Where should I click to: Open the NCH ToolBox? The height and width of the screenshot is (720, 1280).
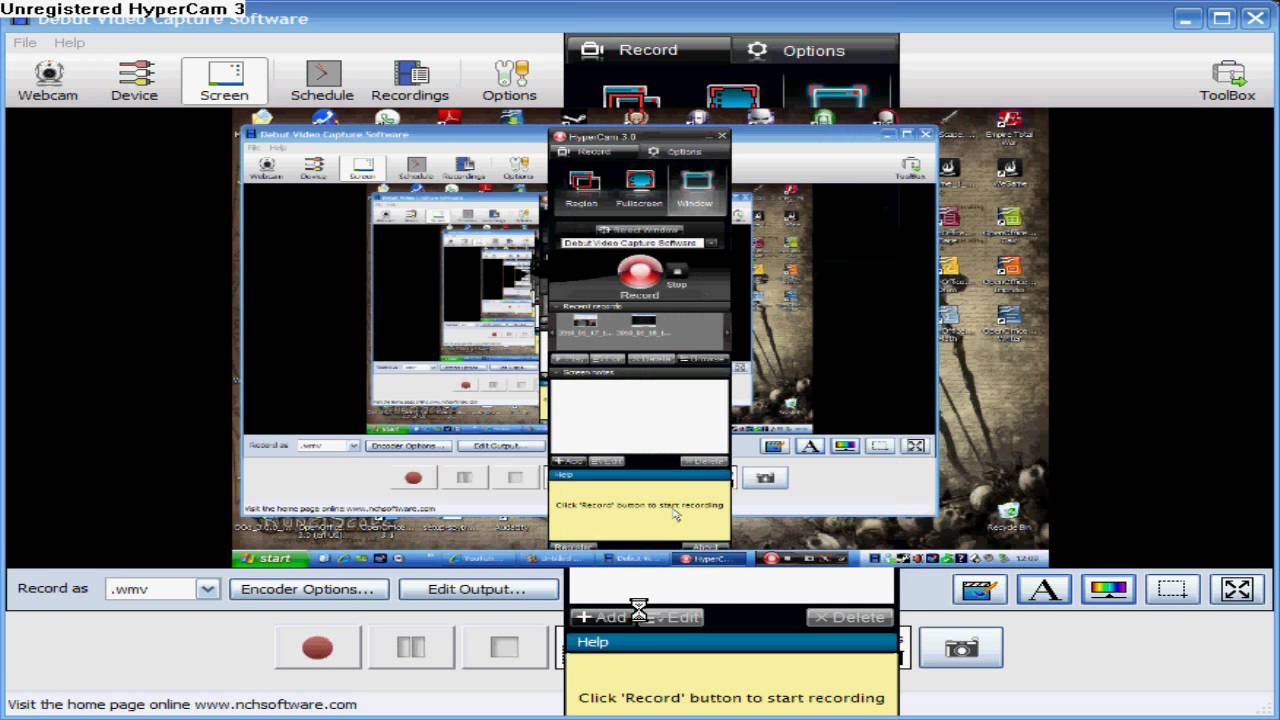coord(1227,81)
